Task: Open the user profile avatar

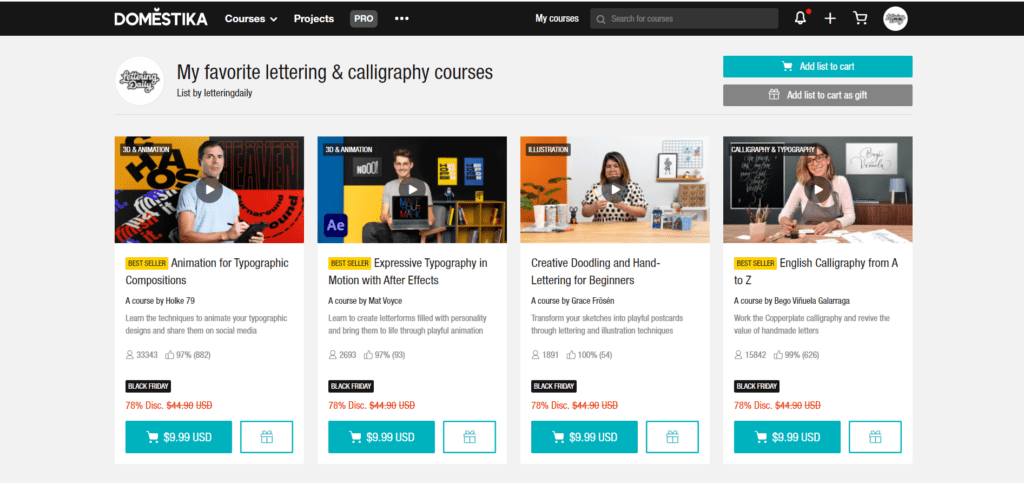Action: pyautogui.click(x=895, y=19)
